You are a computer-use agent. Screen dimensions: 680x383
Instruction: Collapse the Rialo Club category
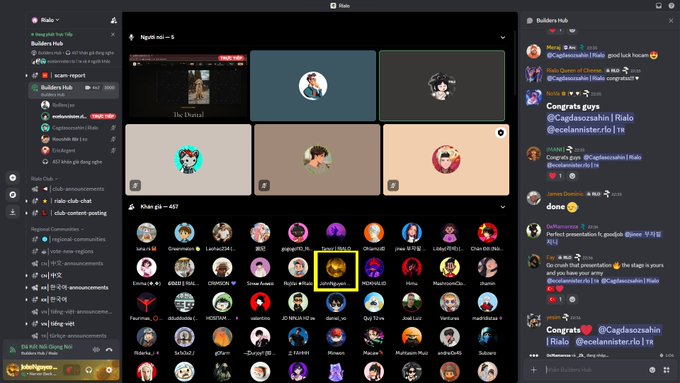coord(44,179)
